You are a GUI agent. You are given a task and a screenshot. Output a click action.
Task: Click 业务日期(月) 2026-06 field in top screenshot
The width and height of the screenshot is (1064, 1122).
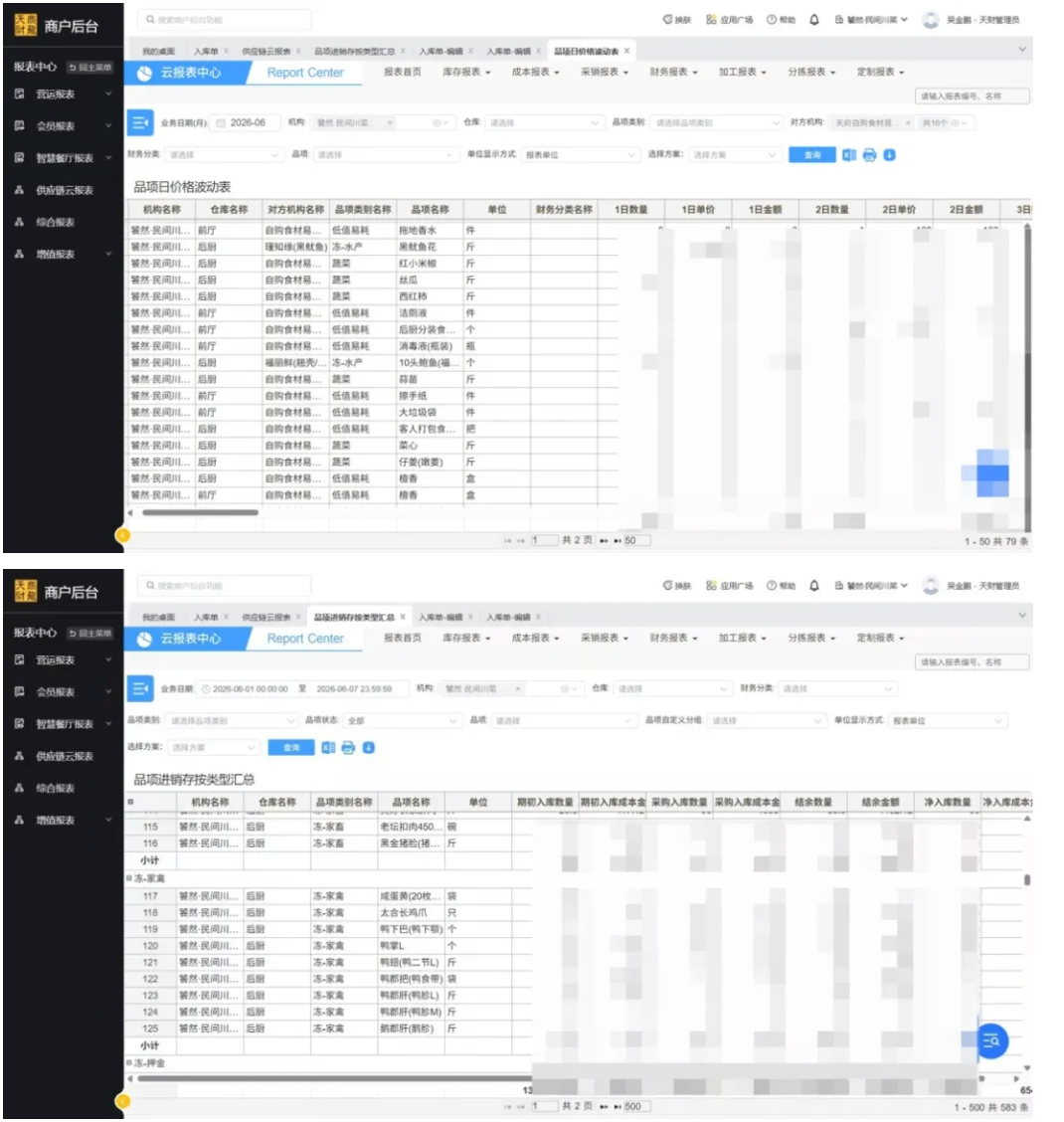pos(247,122)
